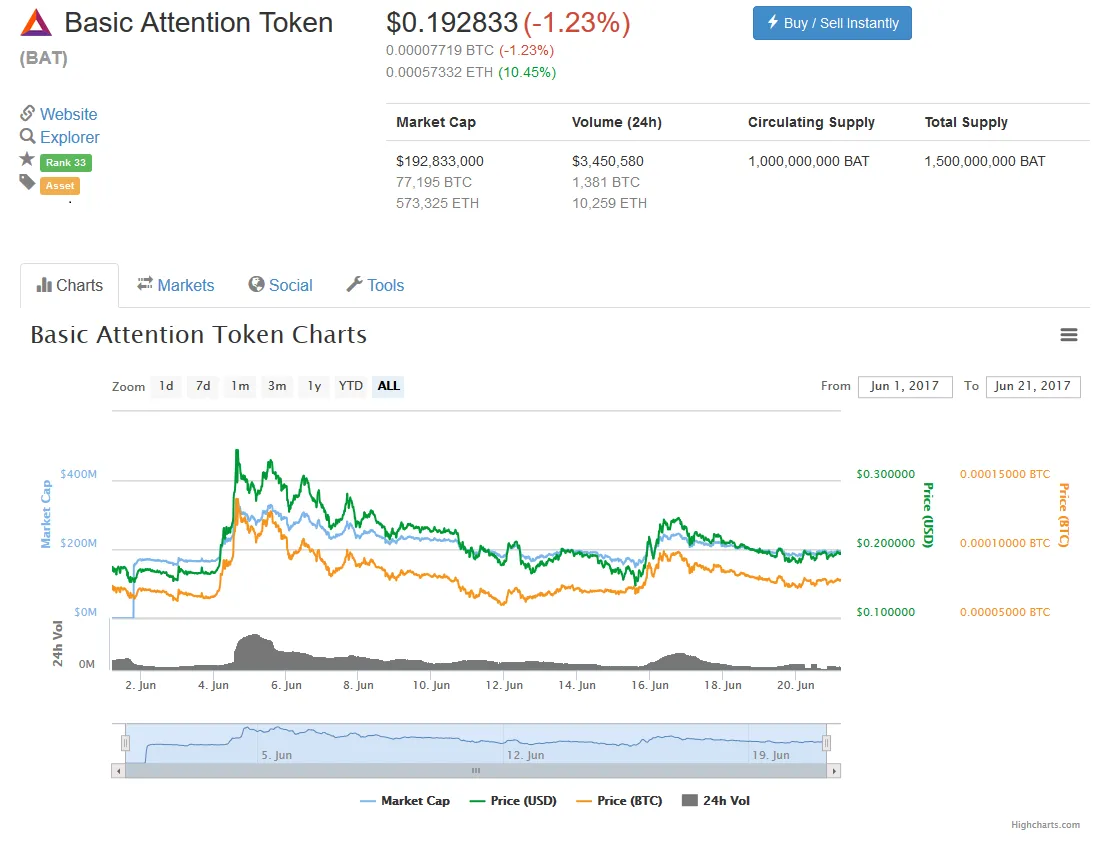Open the Website link
Screen dimensions: 1103x847
[x=68, y=114]
